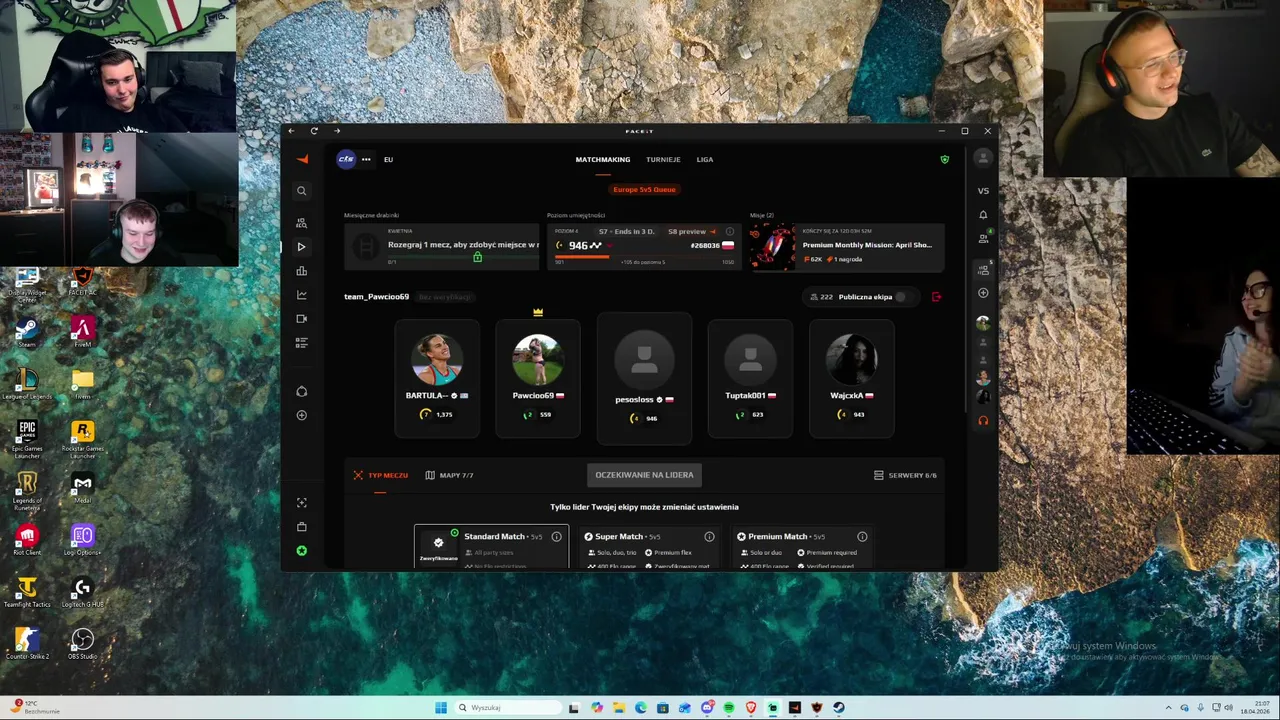Click the FACEIT back arrow

coord(292,131)
